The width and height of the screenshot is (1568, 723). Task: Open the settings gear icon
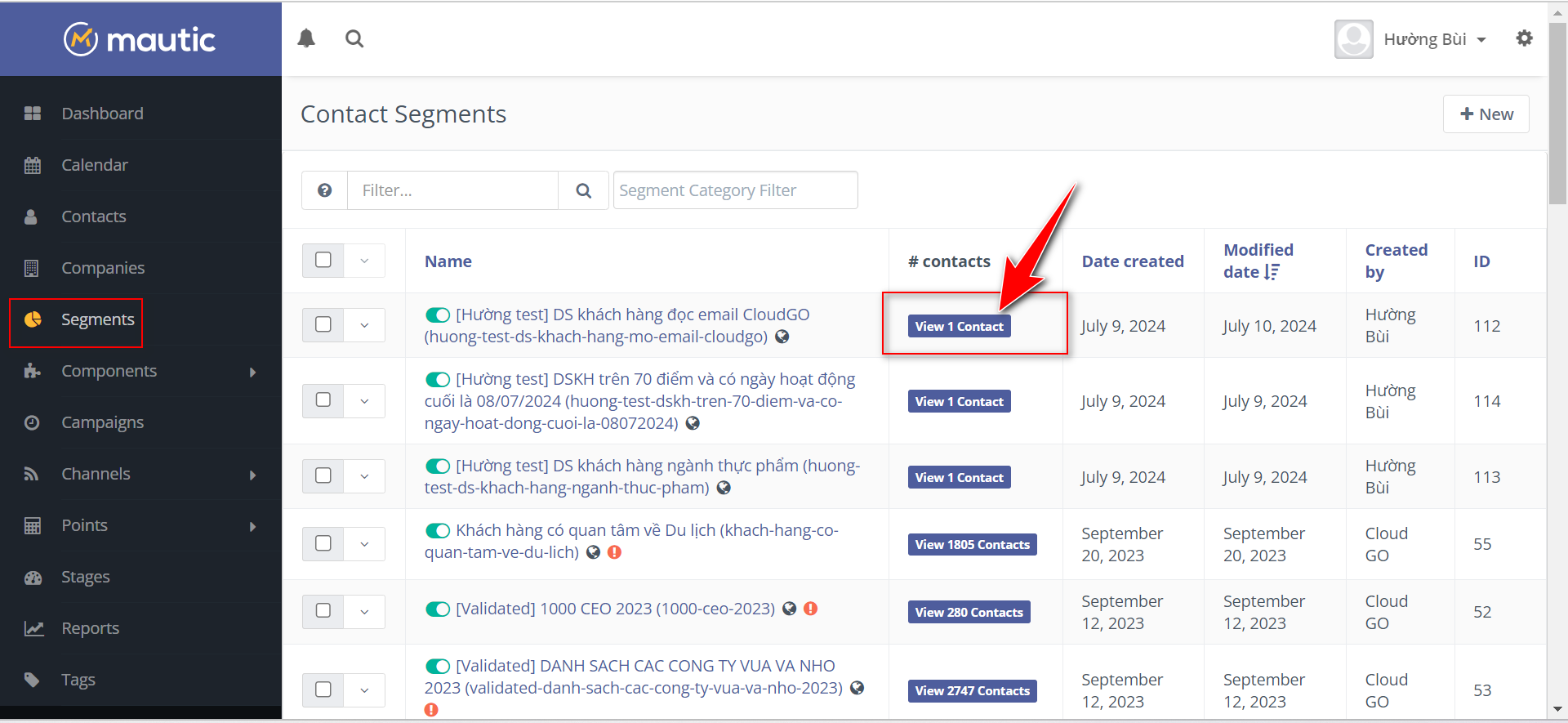(1524, 38)
